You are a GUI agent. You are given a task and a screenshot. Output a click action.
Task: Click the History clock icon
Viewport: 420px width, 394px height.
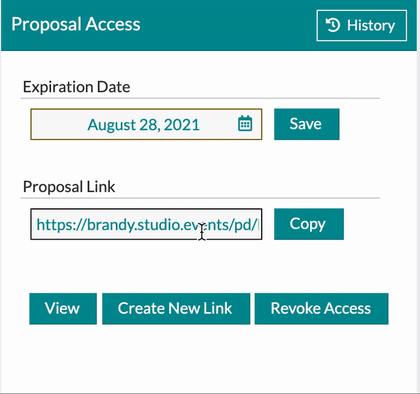coord(333,25)
